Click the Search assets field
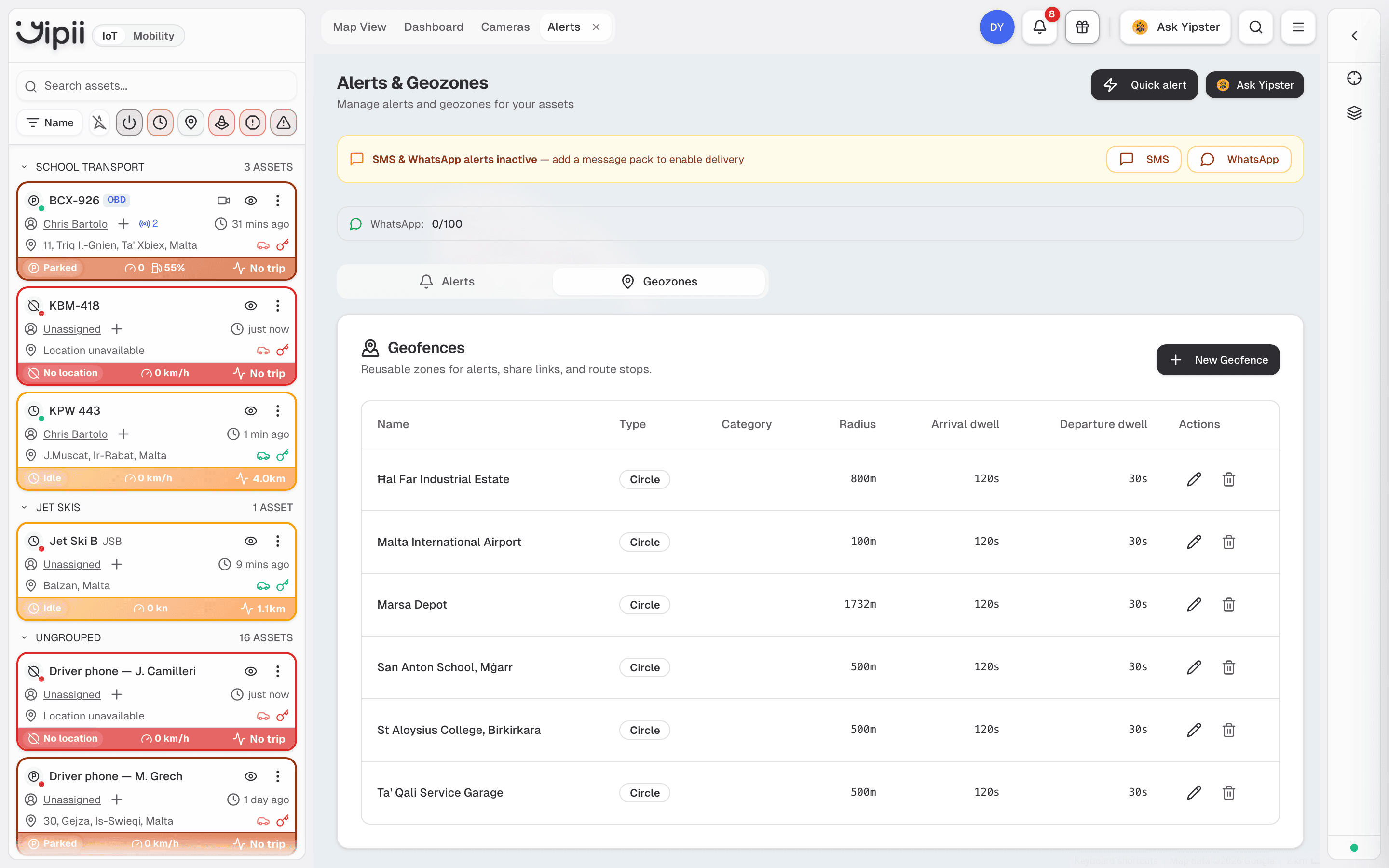Viewport: 1389px width, 868px height. [x=157, y=86]
